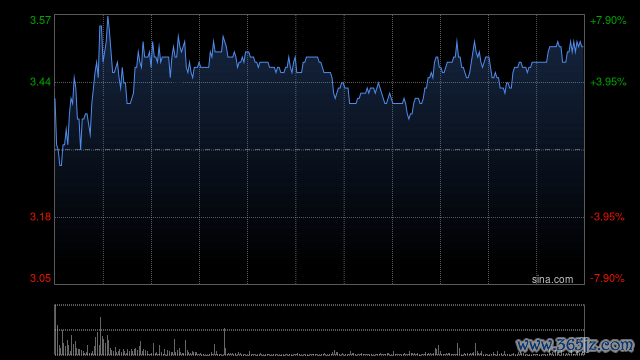Click the +3.95% percentage label
Image resolution: width=640 pixels, height=360 pixels.
(608, 82)
